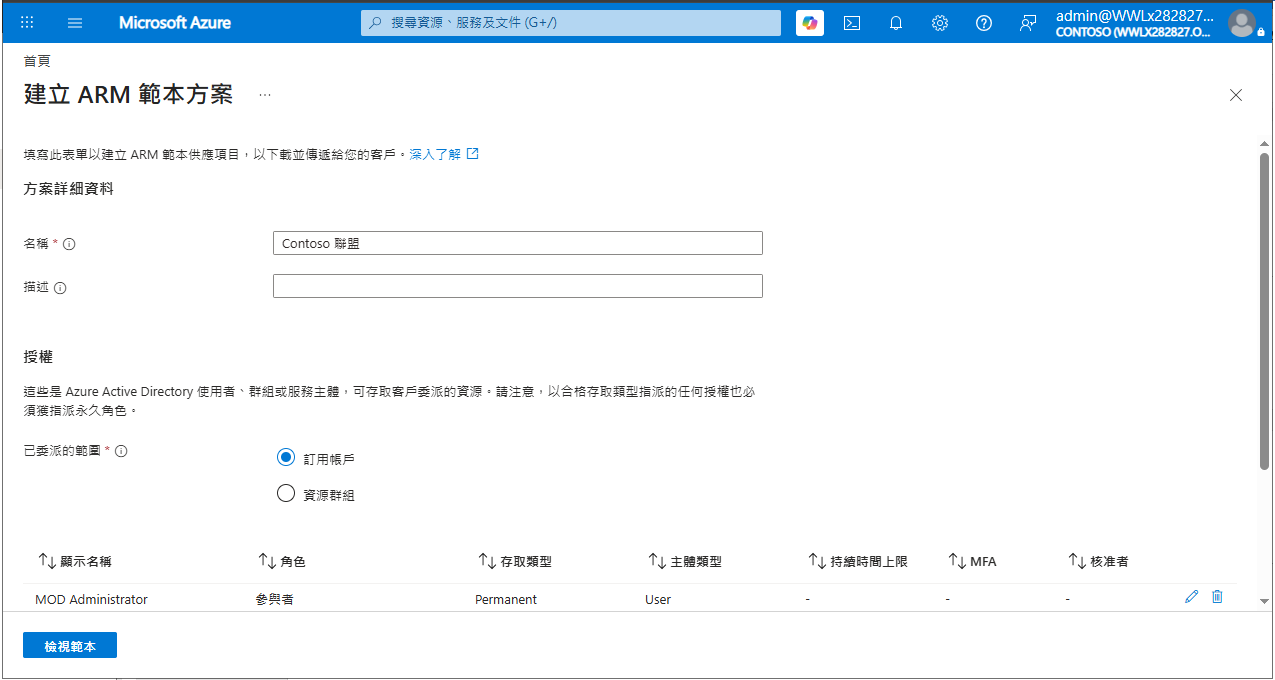Click the admin account name

[1136, 16]
